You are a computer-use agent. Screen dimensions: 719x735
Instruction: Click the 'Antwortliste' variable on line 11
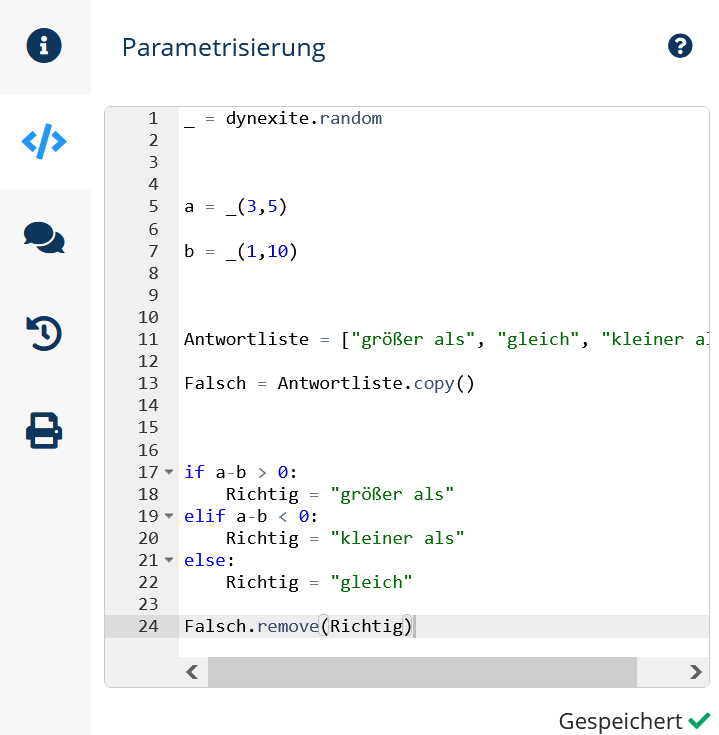(x=247, y=339)
